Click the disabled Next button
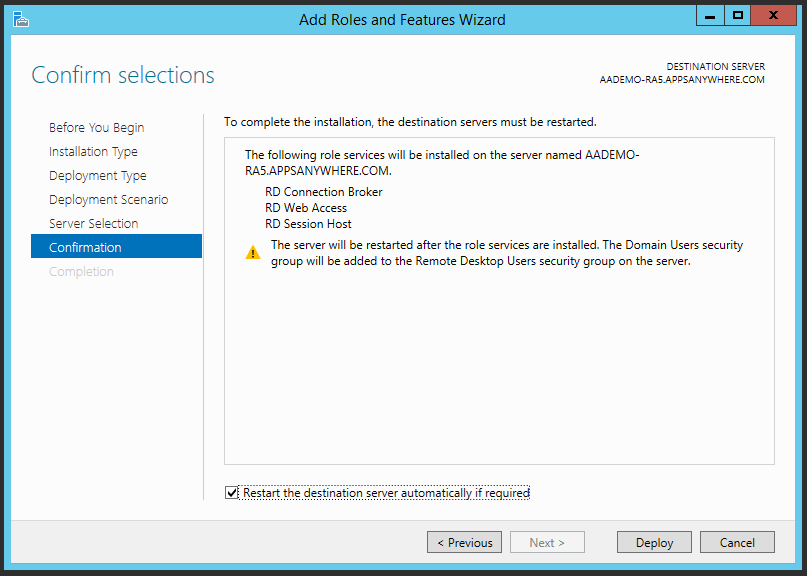 (547, 542)
